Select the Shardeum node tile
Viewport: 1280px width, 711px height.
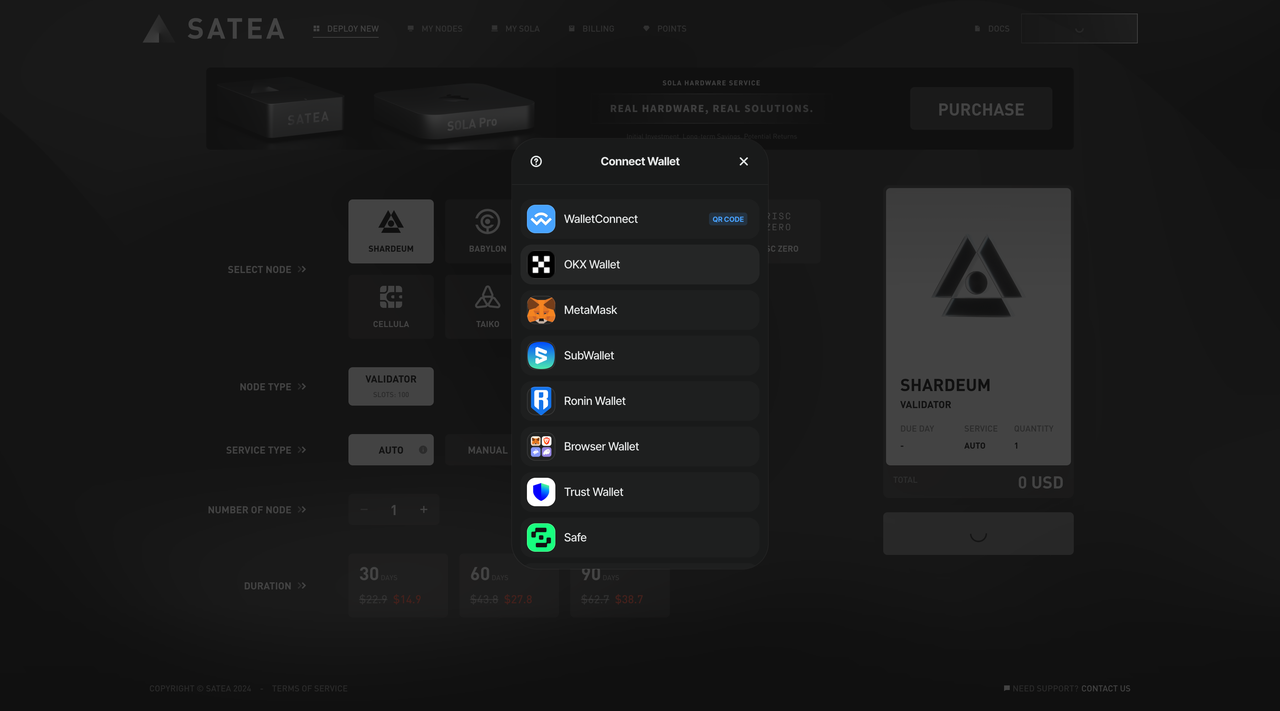click(x=391, y=231)
